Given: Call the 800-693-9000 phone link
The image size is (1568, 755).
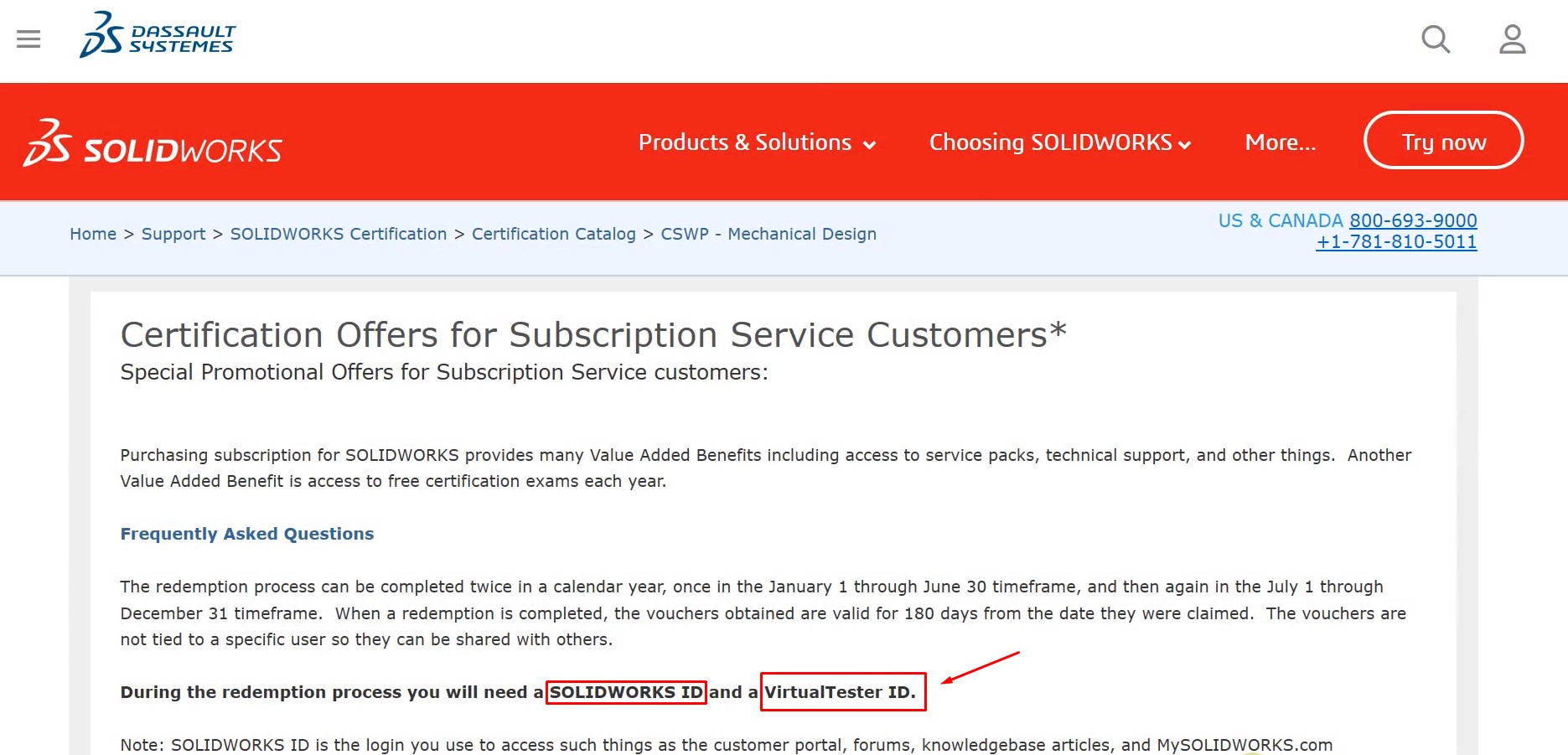Looking at the screenshot, I should coord(1412,220).
